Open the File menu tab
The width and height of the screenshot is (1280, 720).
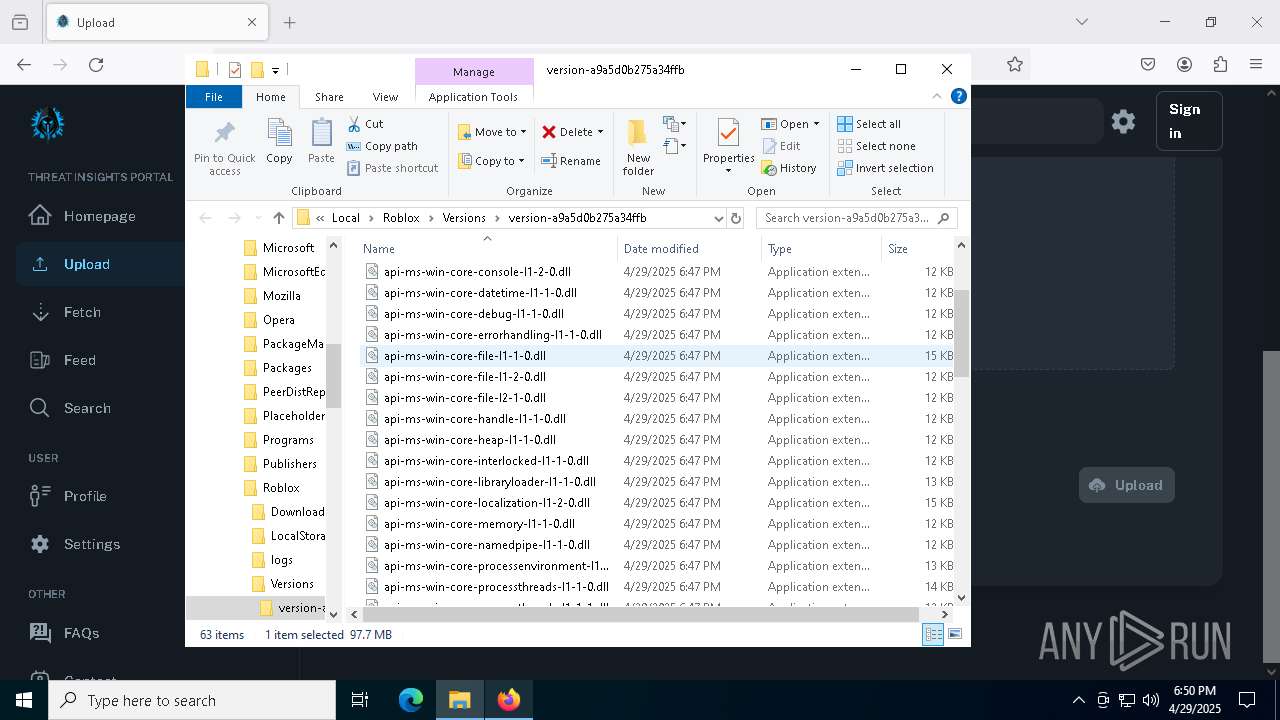point(214,97)
